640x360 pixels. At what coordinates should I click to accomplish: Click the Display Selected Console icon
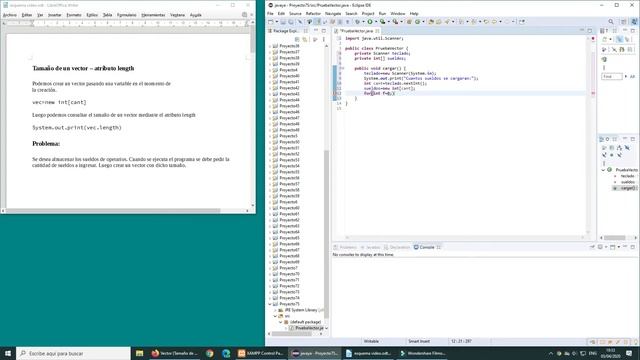(600, 247)
